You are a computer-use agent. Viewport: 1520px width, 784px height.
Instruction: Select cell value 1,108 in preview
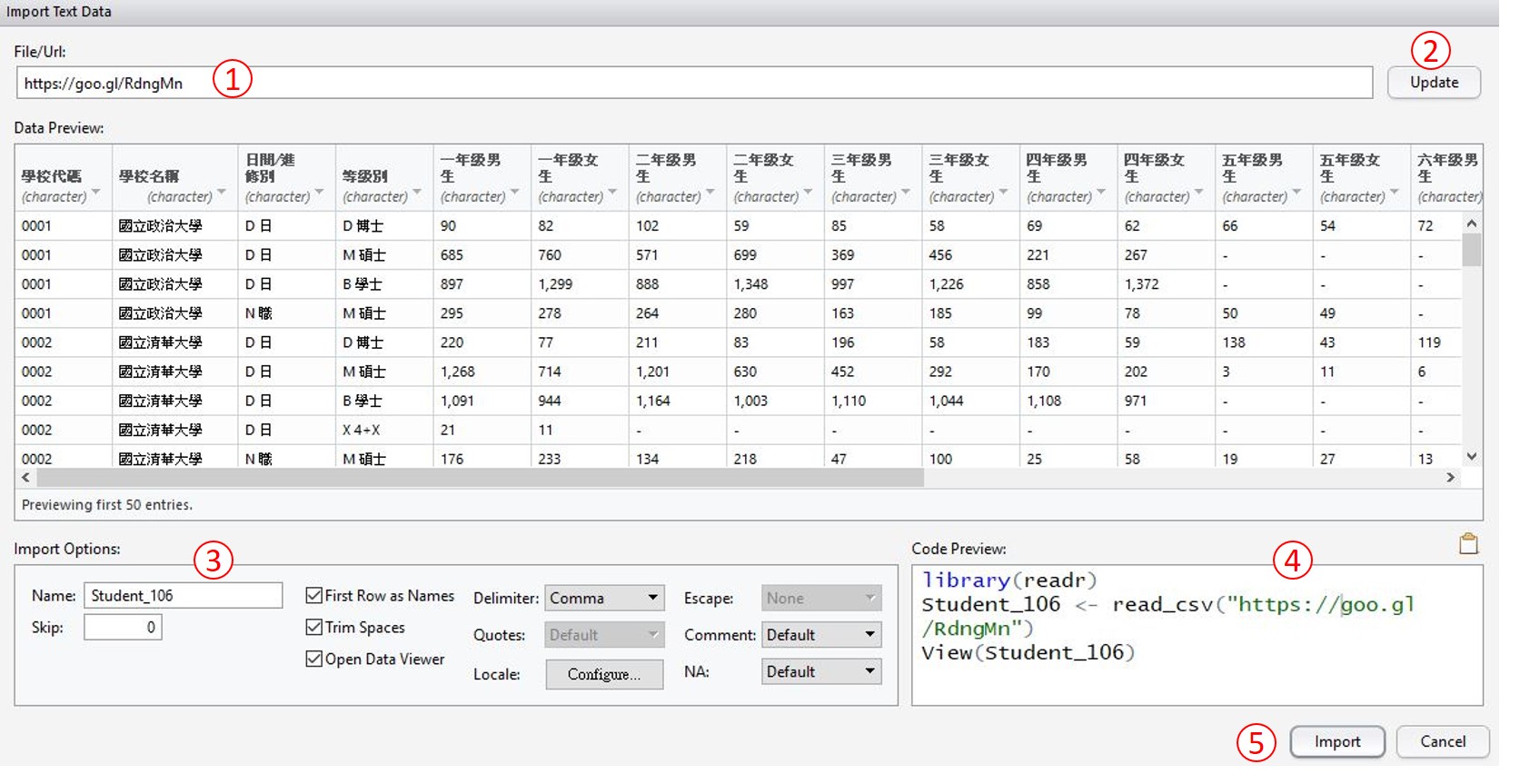click(x=1045, y=401)
